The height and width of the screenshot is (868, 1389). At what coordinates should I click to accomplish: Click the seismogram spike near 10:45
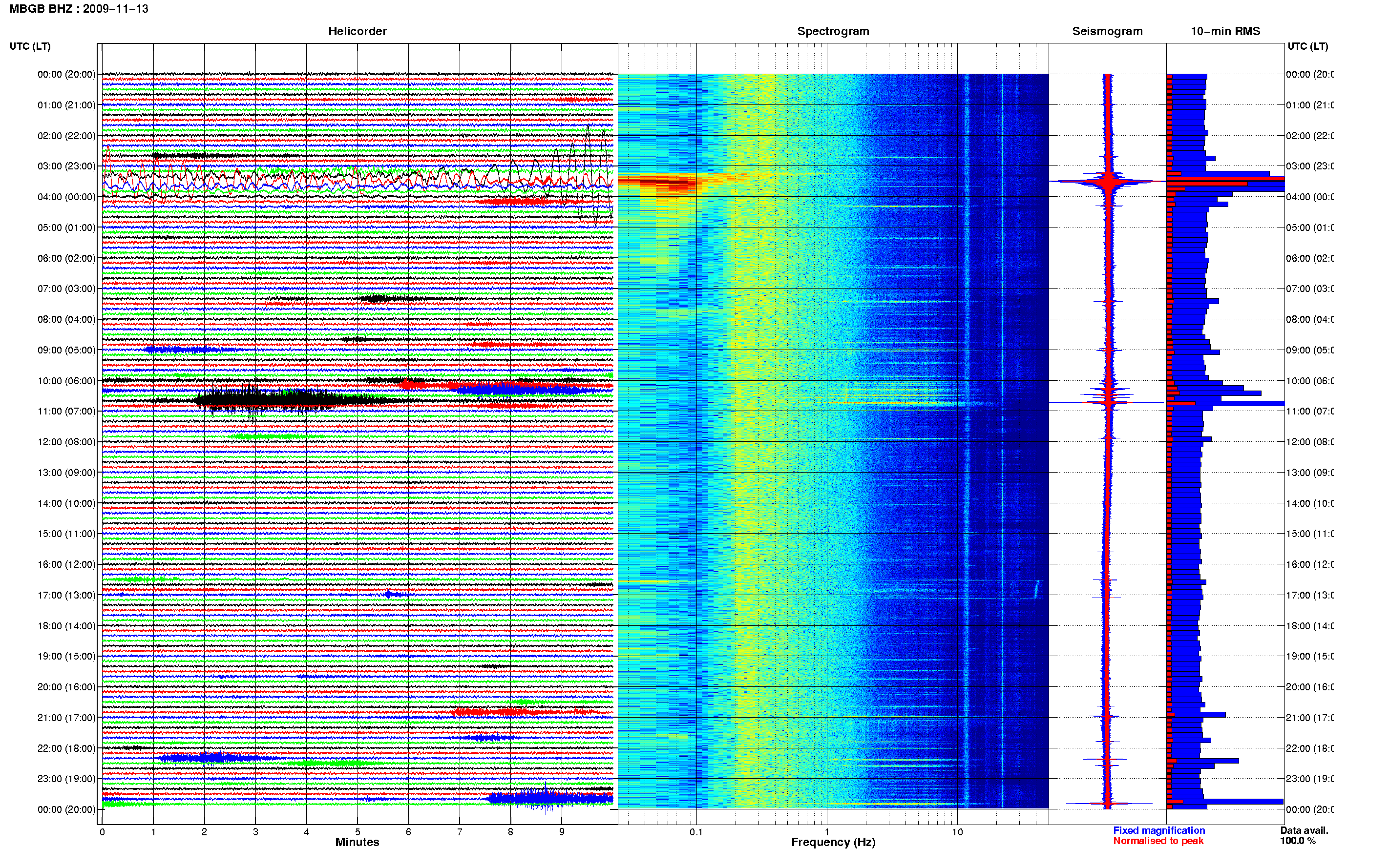[x=1108, y=402]
